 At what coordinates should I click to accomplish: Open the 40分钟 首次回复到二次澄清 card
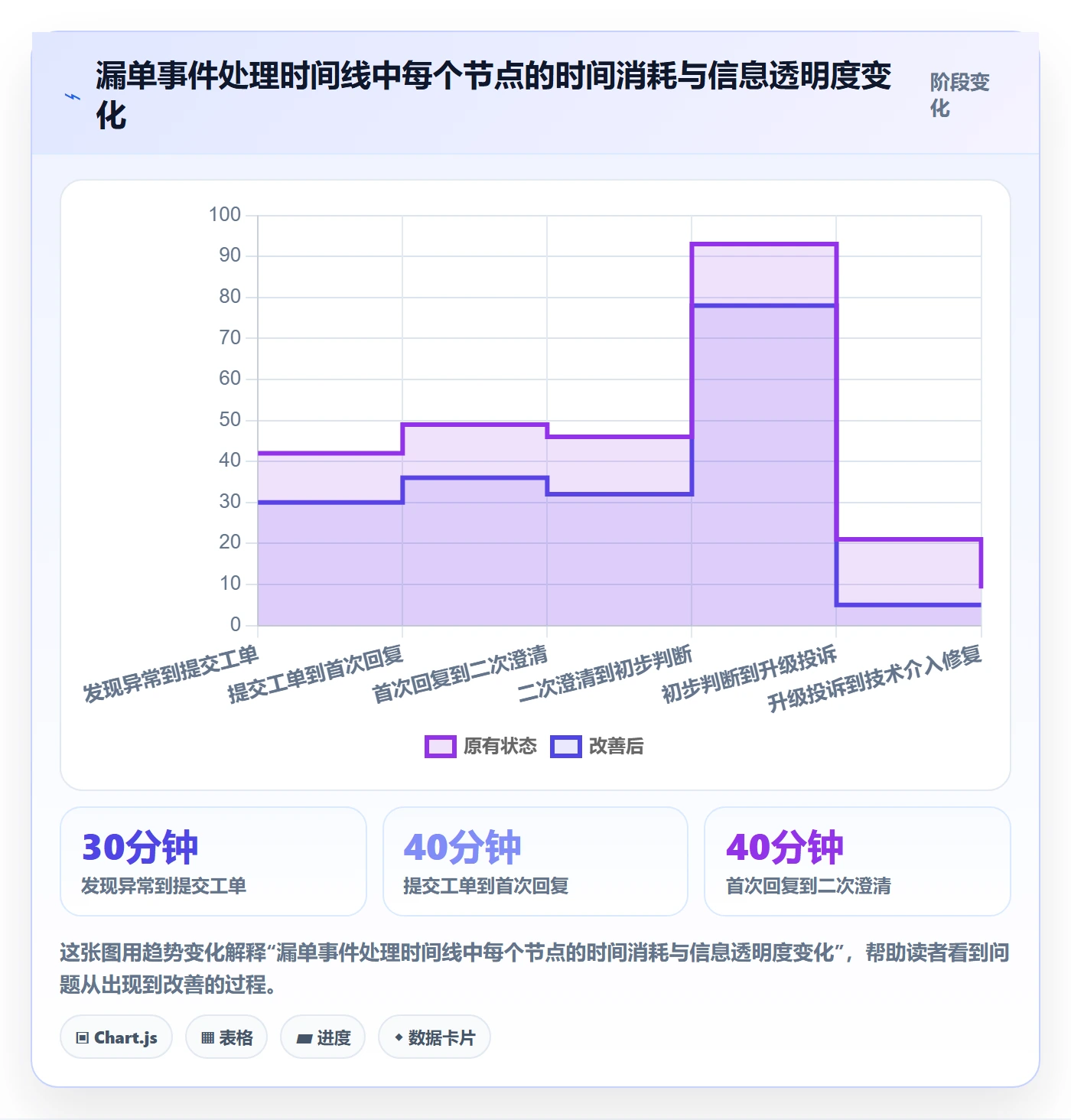pos(858,861)
